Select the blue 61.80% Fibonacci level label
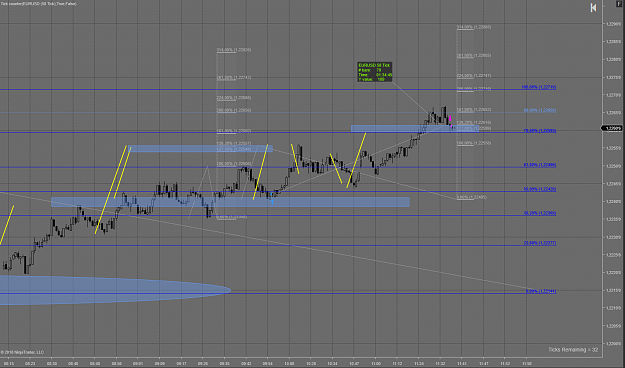The width and height of the screenshot is (625, 368). point(540,165)
